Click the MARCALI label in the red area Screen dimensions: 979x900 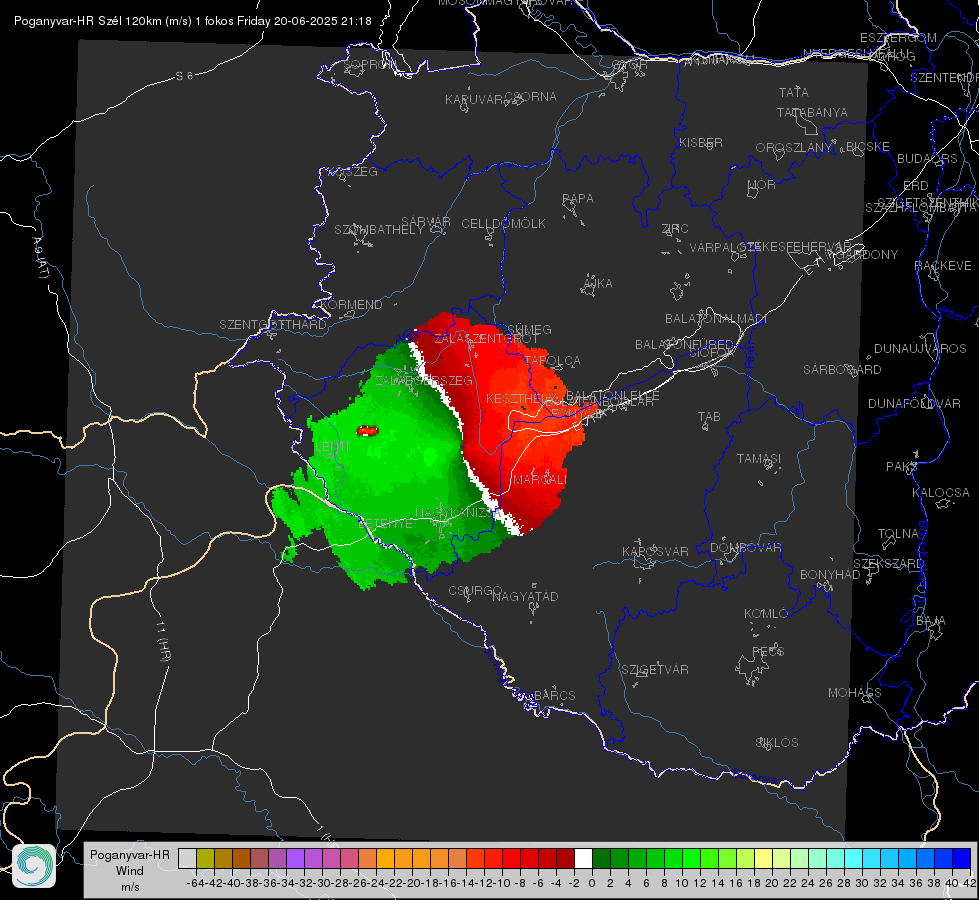click(x=539, y=480)
